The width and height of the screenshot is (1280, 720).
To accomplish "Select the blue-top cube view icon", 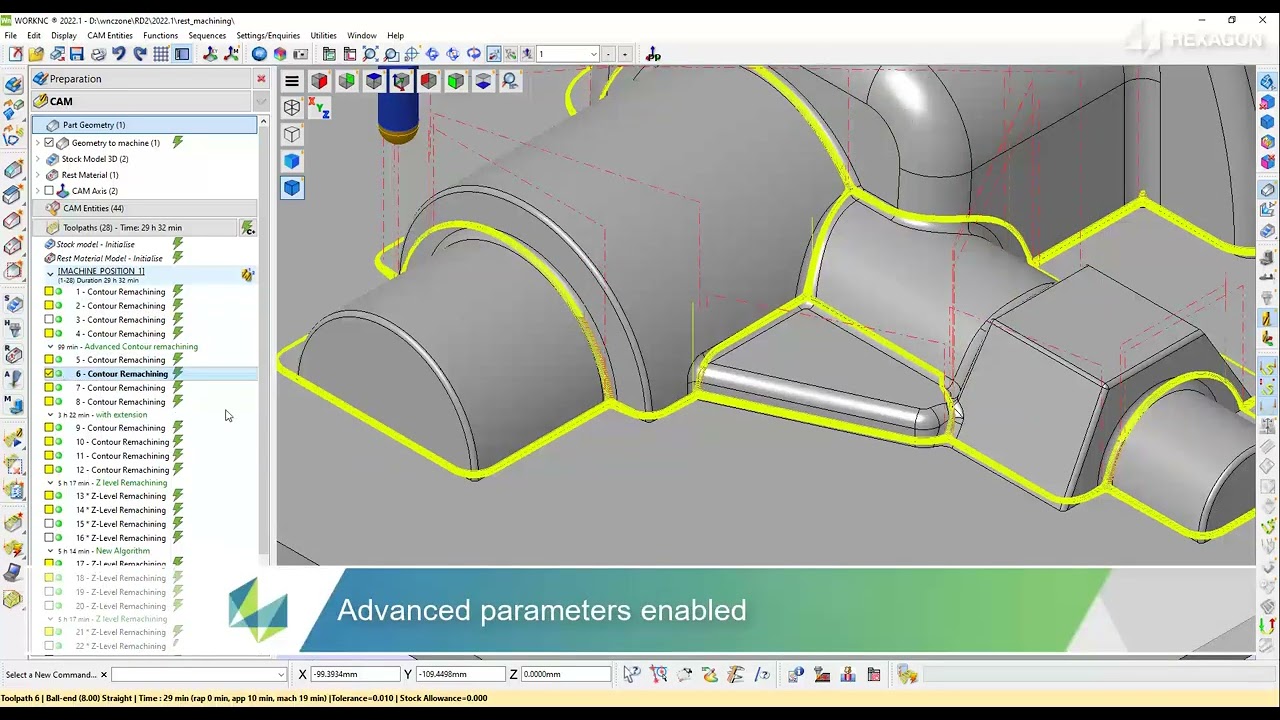I will click(x=373, y=81).
